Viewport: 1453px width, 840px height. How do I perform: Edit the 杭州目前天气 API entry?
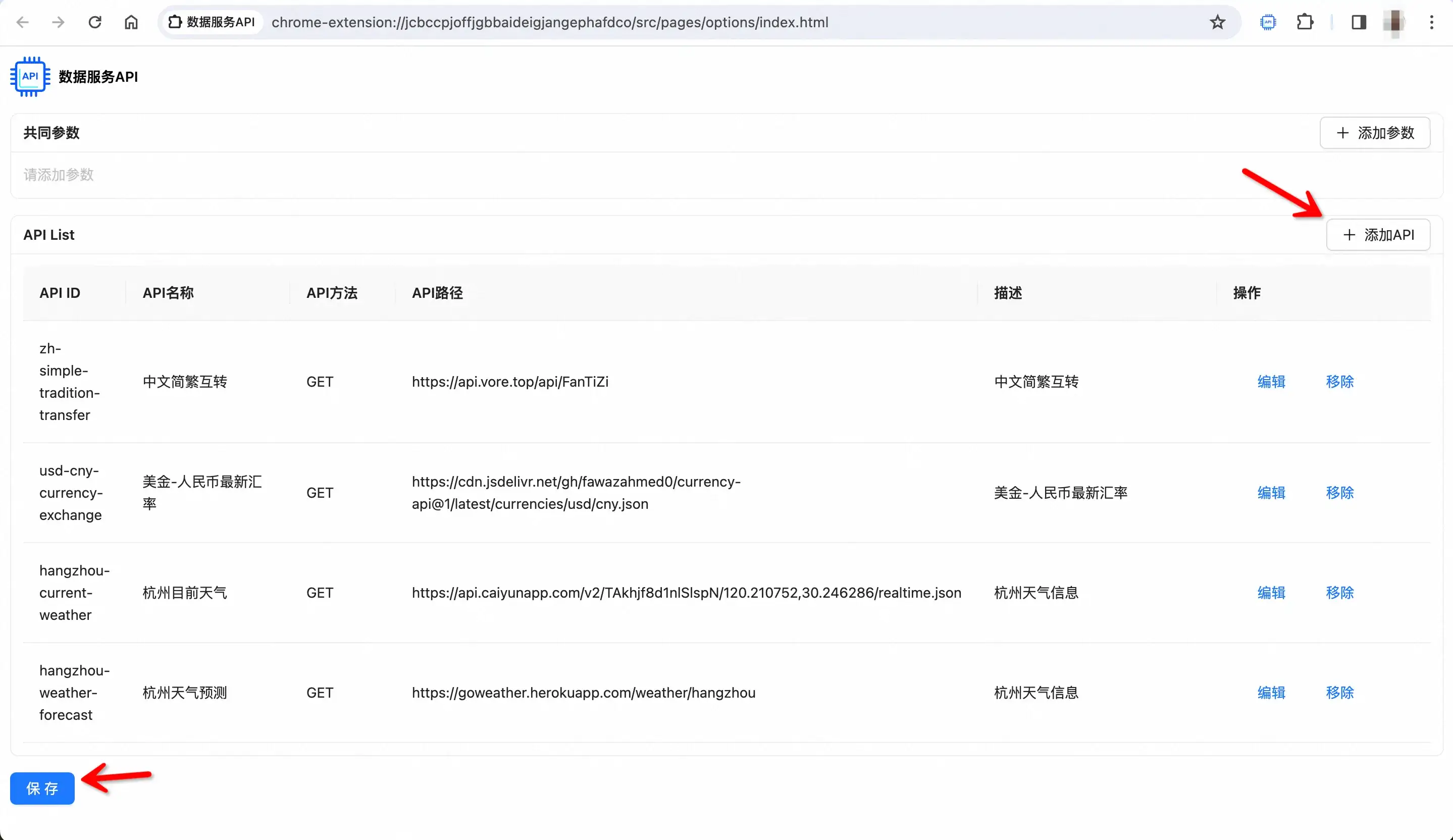(x=1271, y=593)
